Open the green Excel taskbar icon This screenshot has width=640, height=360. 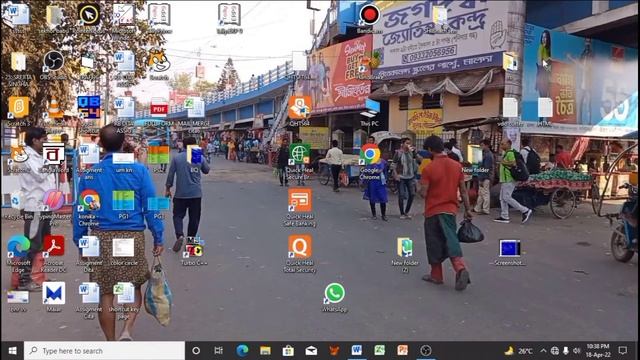380,351
